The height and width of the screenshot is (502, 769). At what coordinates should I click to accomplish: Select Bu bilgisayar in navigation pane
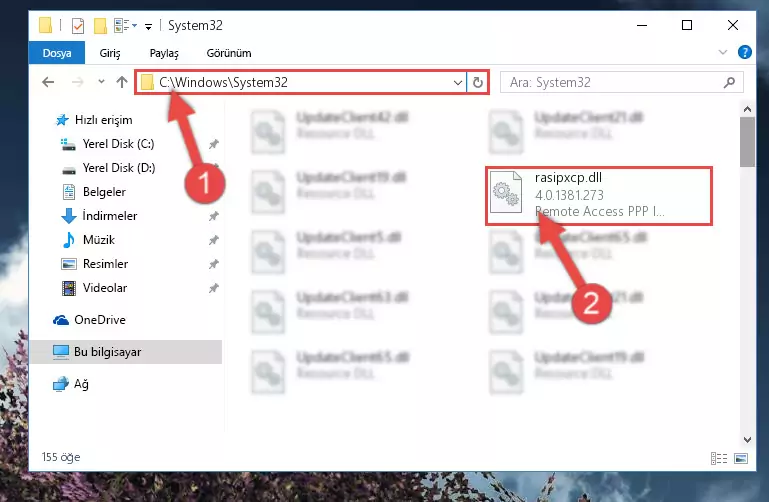(x=126, y=352)
